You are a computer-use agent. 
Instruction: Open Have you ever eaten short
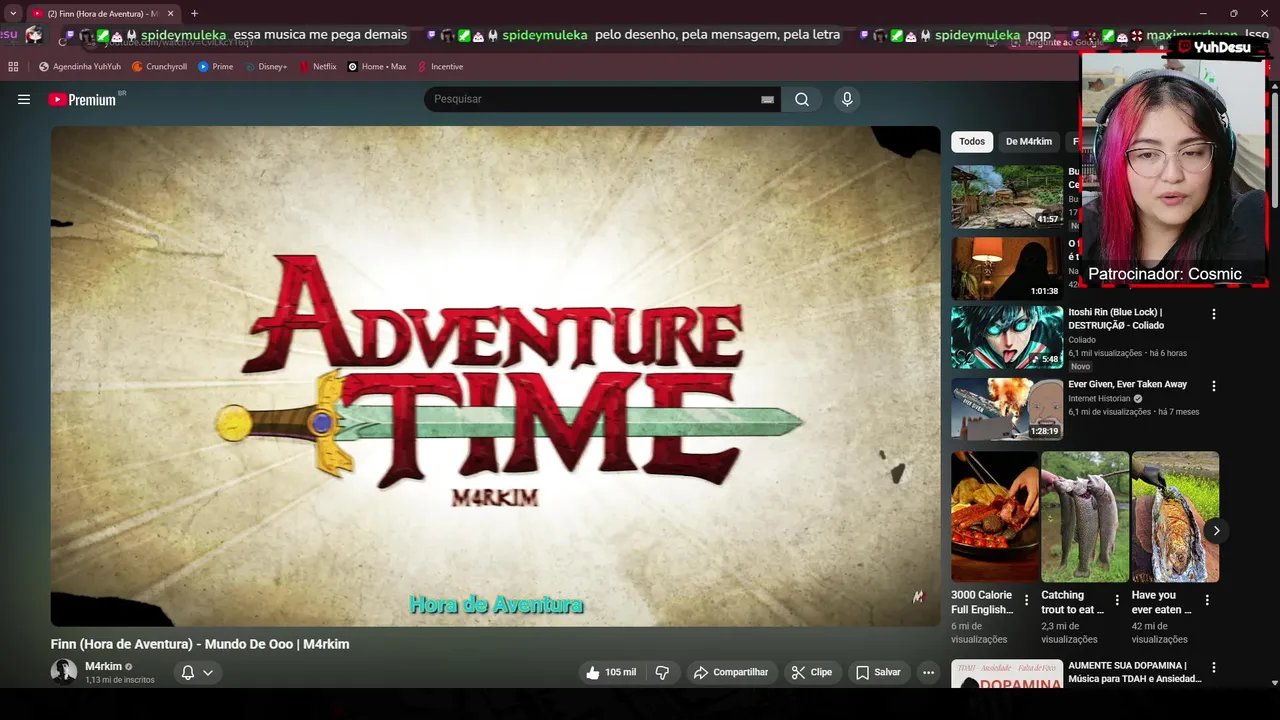point(1175,517)
